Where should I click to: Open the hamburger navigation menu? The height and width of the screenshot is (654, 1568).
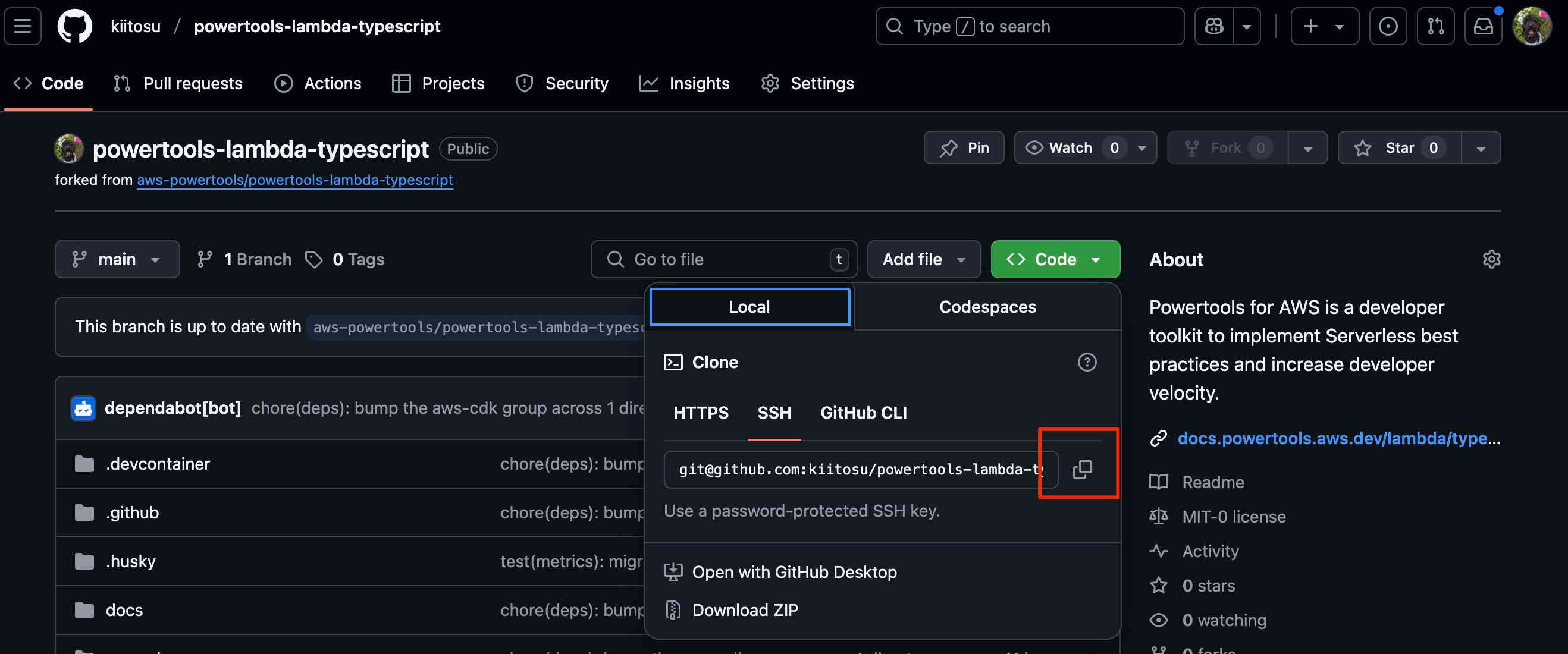[x=23, y=26]
